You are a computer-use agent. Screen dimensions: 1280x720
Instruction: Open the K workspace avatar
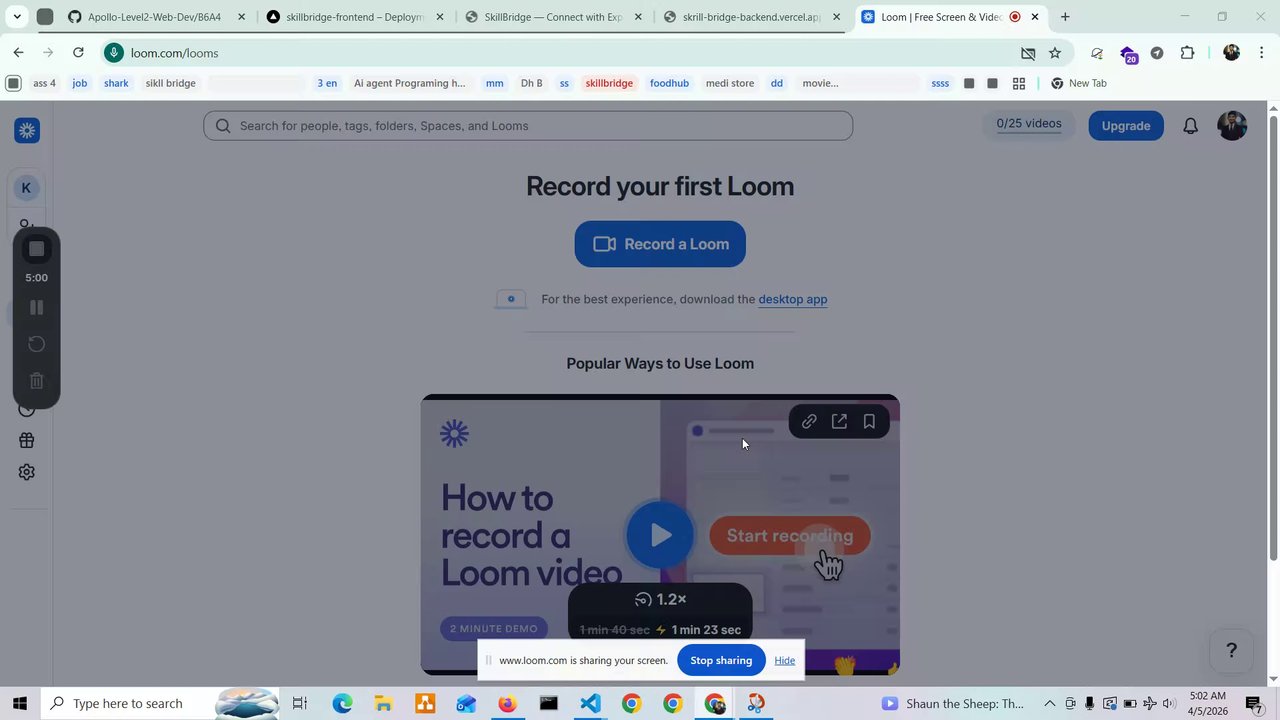pos(26,188)
